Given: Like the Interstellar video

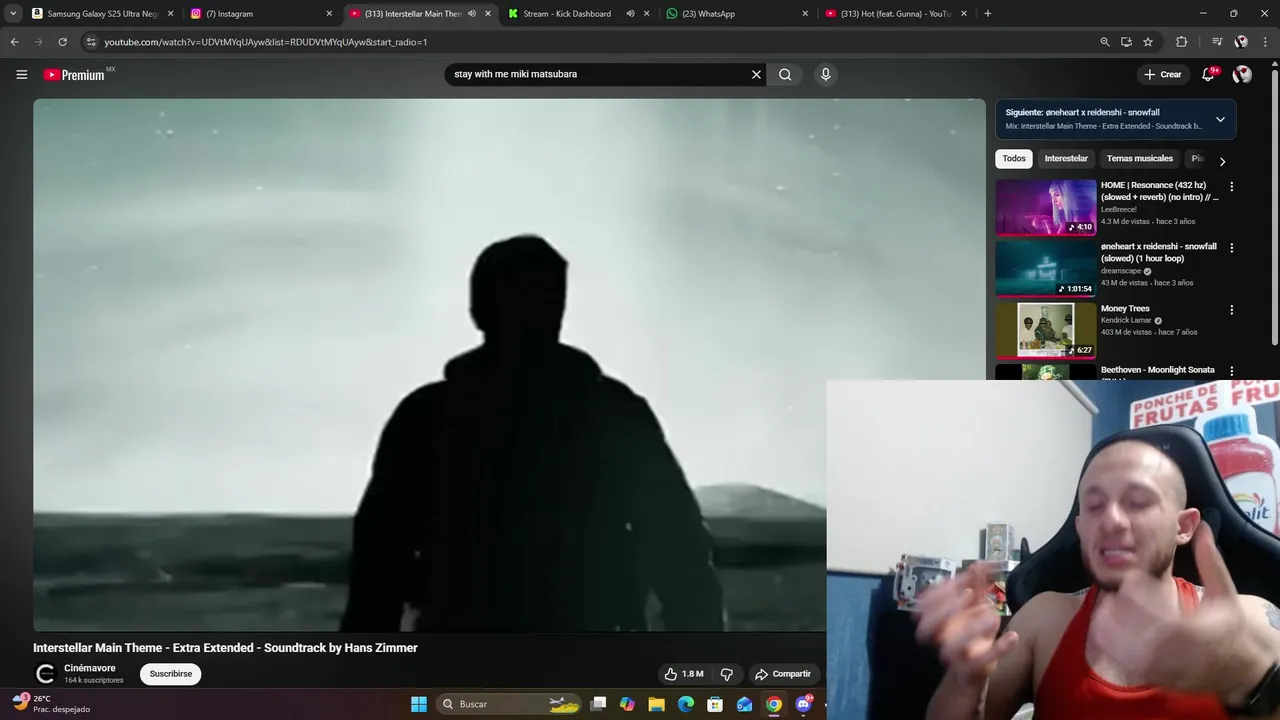Looking at the screenshot, I should (684, 674).
